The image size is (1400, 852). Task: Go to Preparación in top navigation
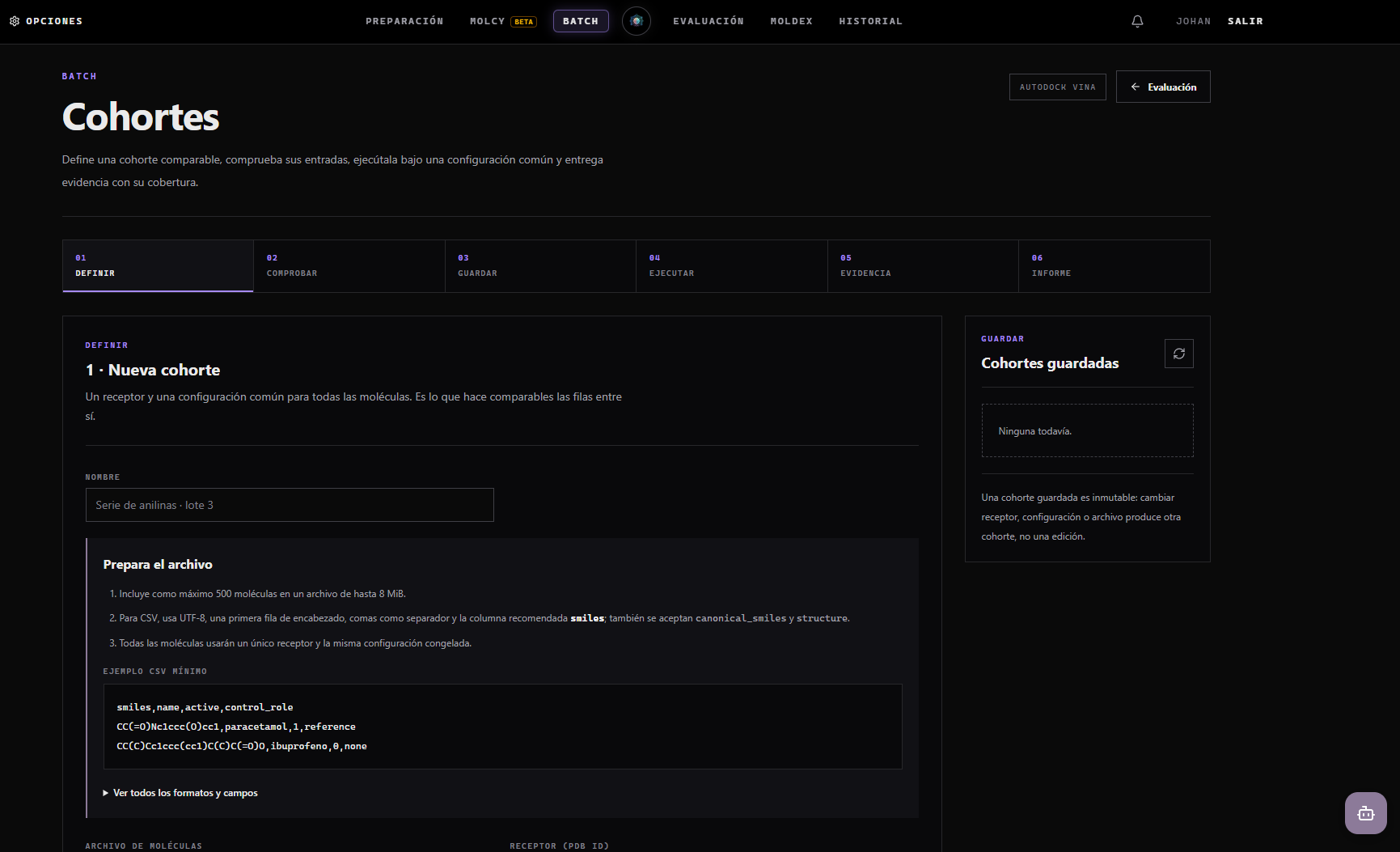click(404, 21)
